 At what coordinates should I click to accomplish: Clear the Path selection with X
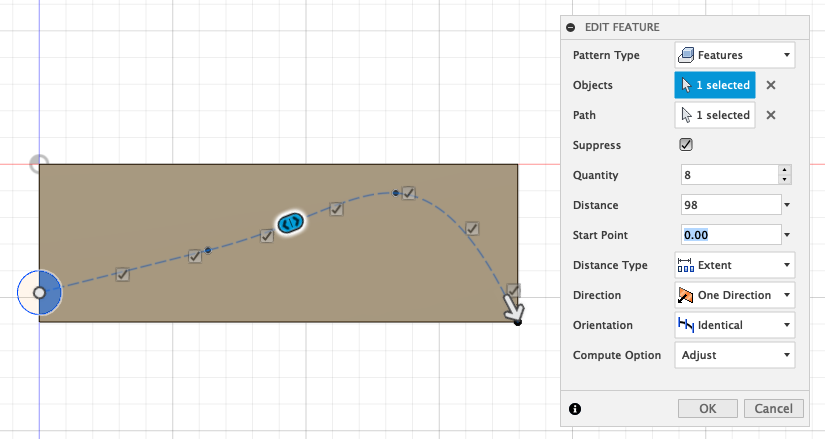771,115
